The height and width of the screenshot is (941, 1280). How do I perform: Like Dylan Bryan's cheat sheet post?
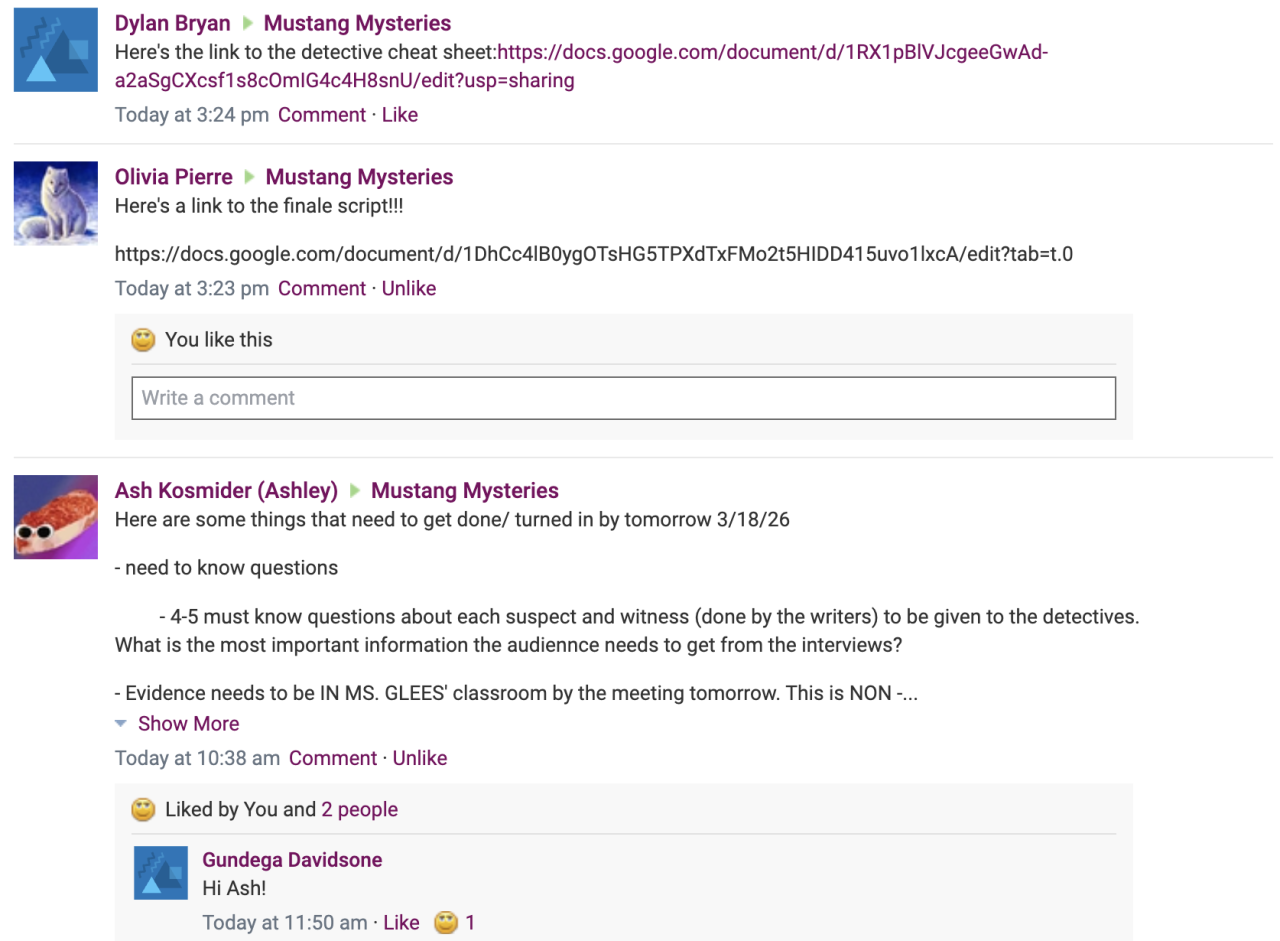pos(400,115)
